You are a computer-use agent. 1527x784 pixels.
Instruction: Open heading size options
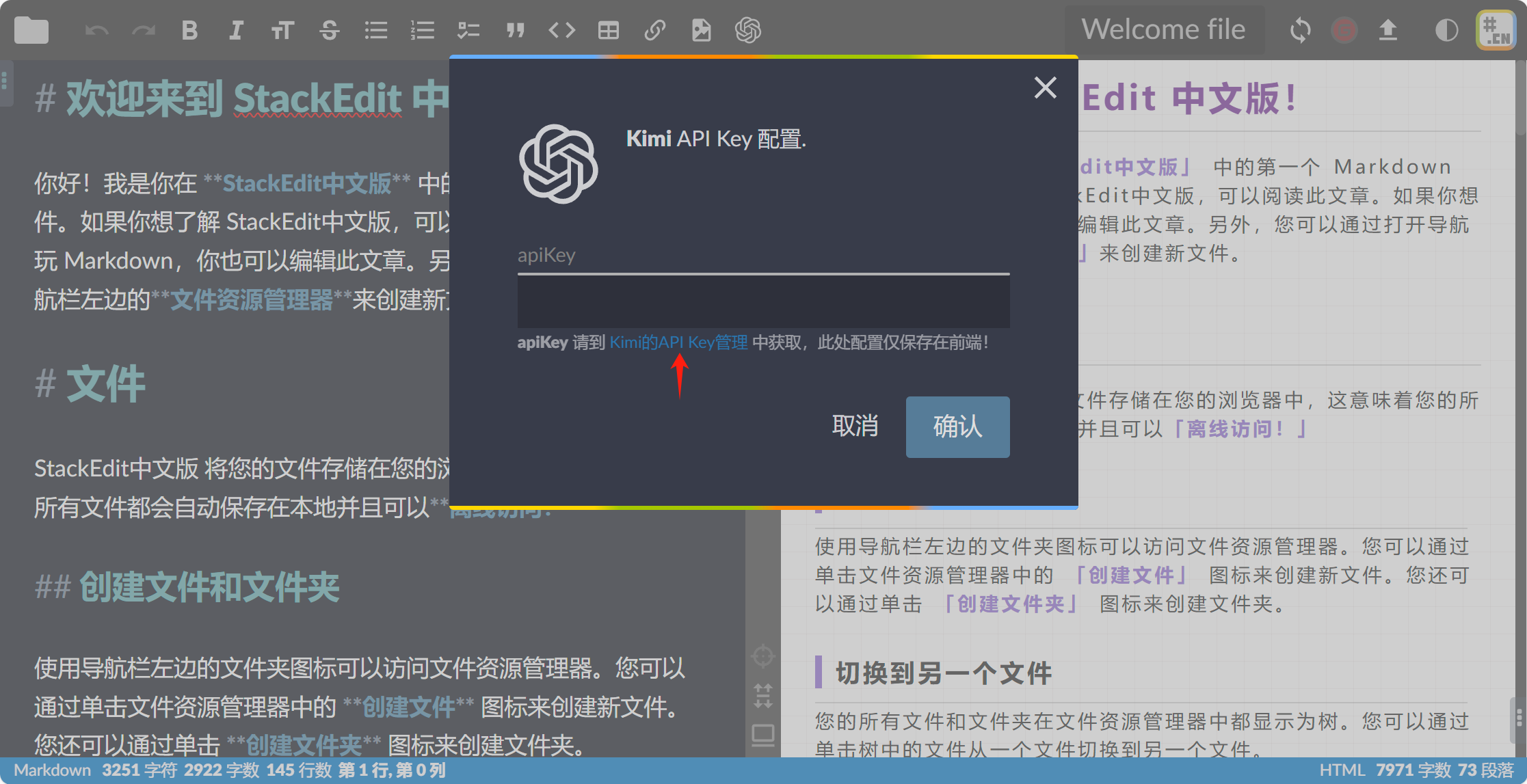(282, 30)
